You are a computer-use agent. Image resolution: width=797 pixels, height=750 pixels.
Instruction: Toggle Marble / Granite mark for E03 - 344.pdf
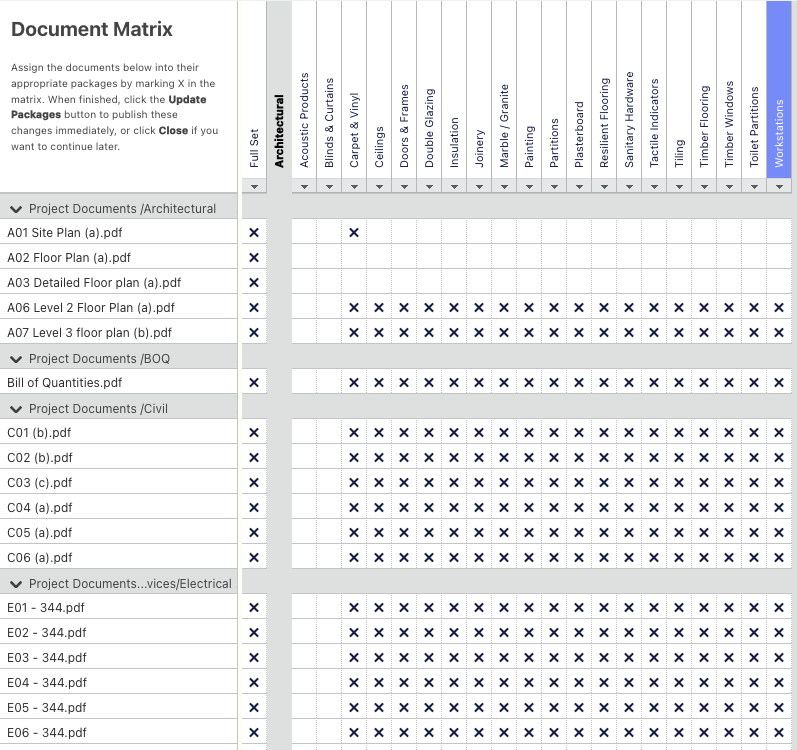pyautogui.click(x=504, y=658)
